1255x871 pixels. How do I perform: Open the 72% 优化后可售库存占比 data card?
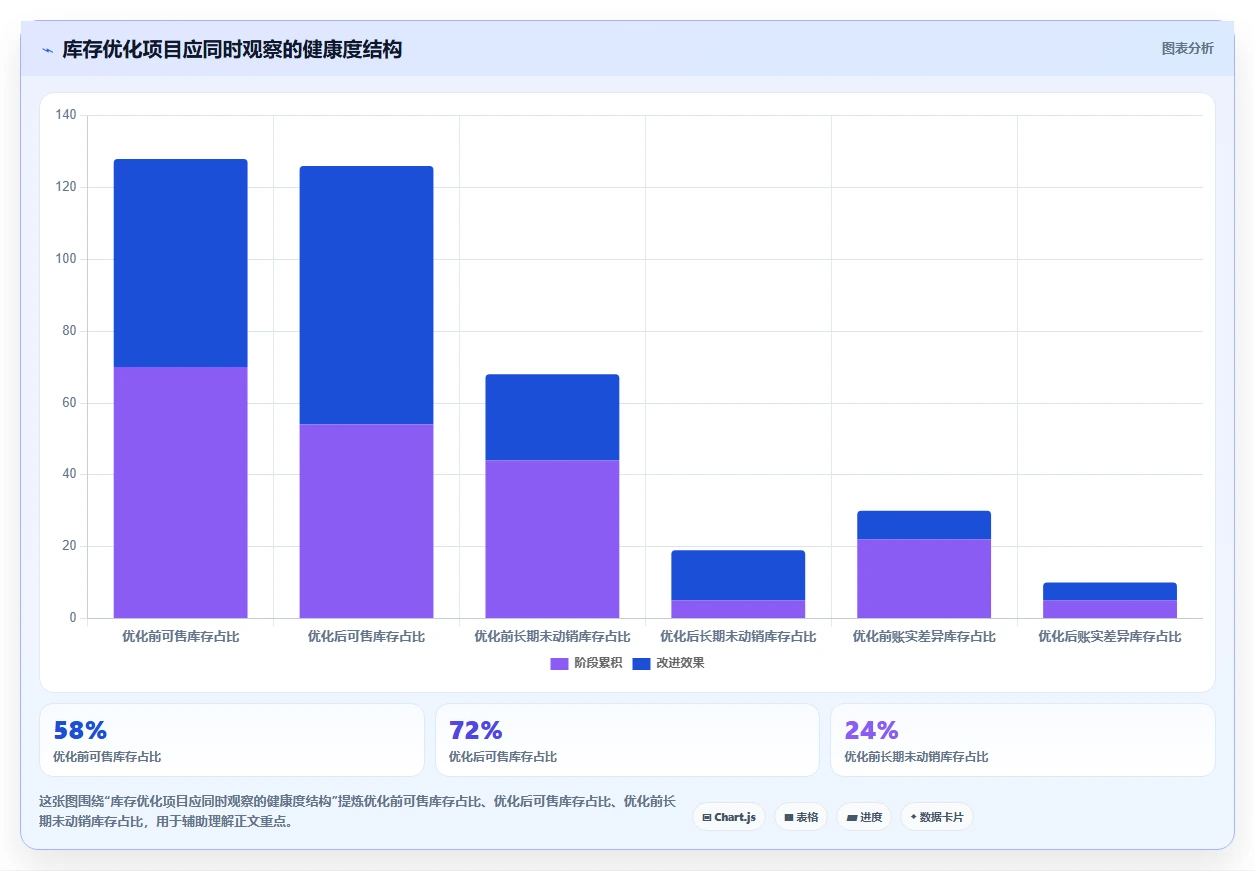point(627,740)
